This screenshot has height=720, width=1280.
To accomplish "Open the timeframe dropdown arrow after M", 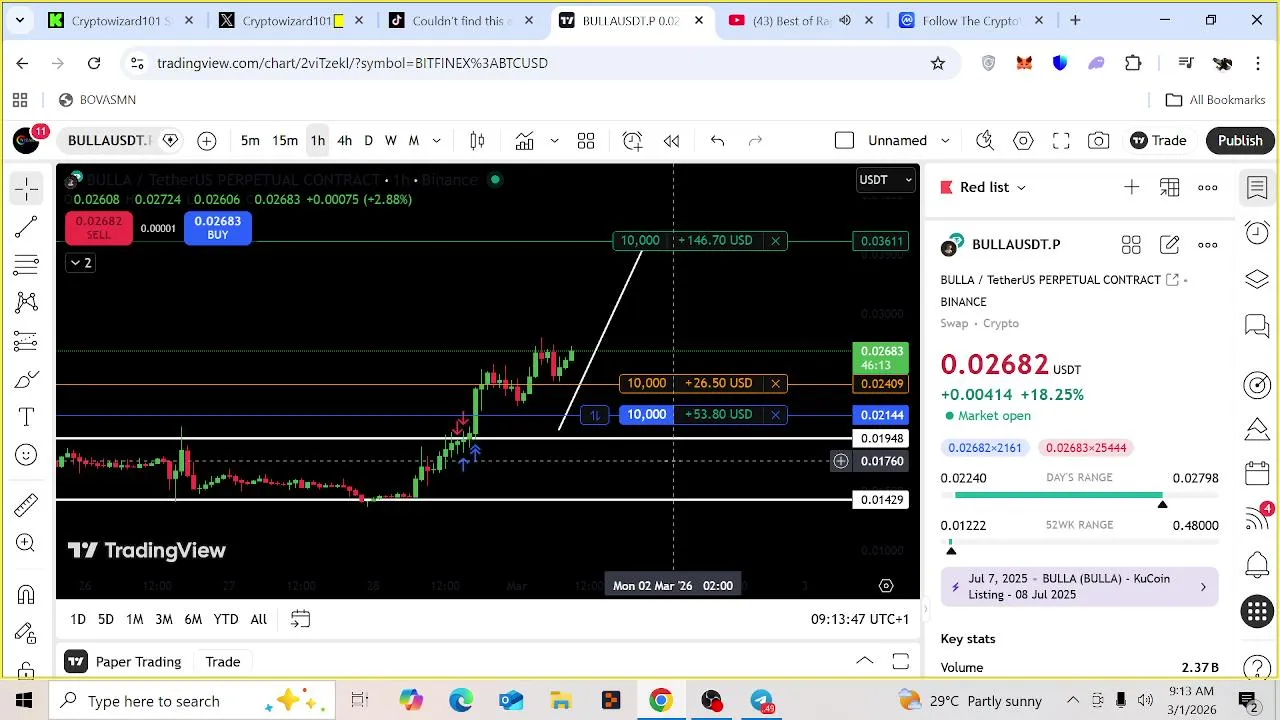I will click(x=436, y=141).
